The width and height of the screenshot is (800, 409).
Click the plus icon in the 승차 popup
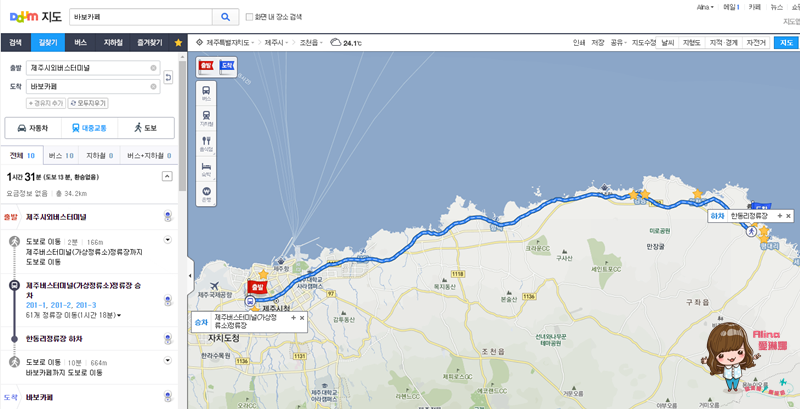(x=293, y=318)
